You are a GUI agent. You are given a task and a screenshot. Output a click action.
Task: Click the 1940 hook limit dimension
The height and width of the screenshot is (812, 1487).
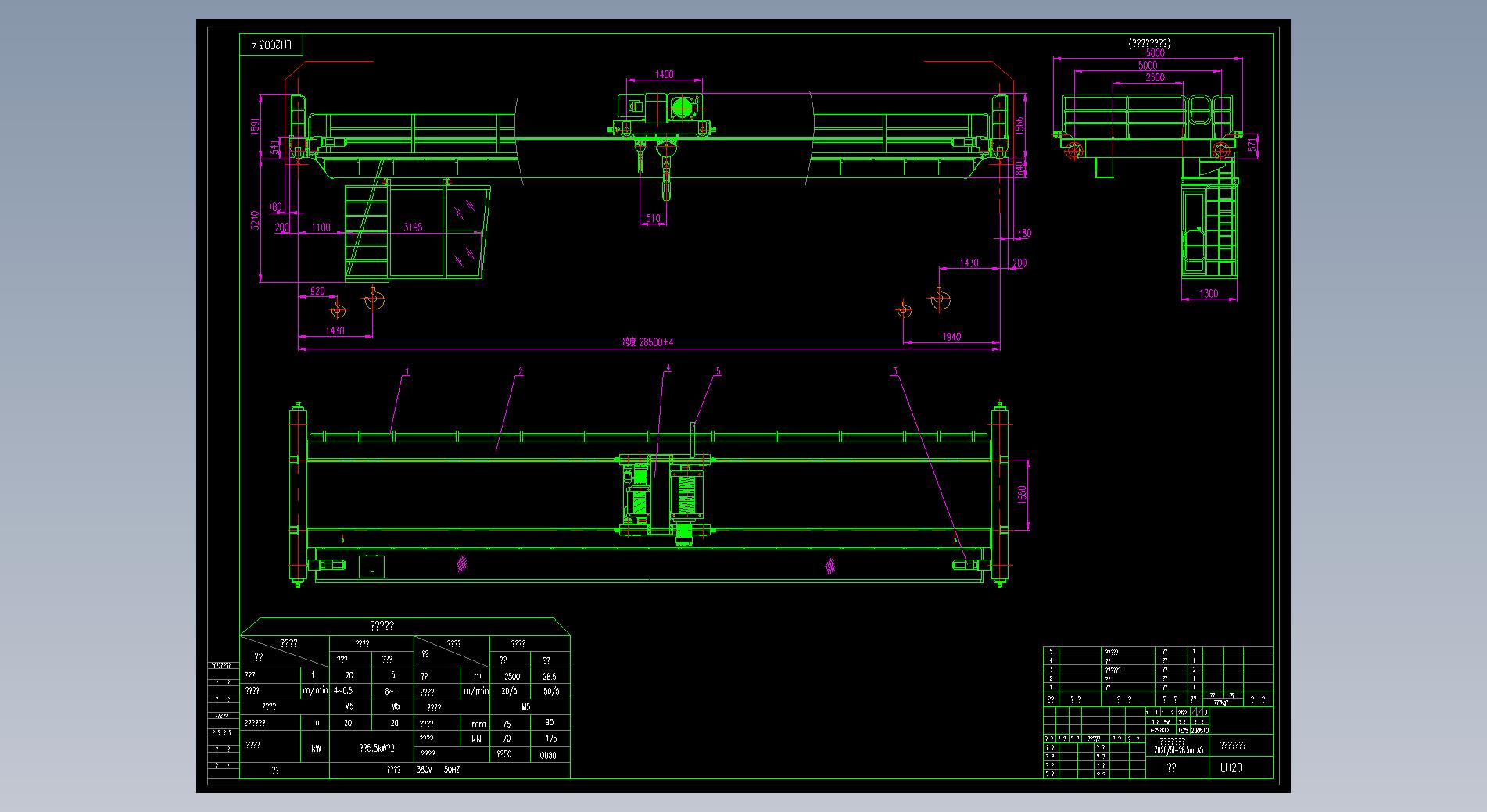click(x=951, y=337)
